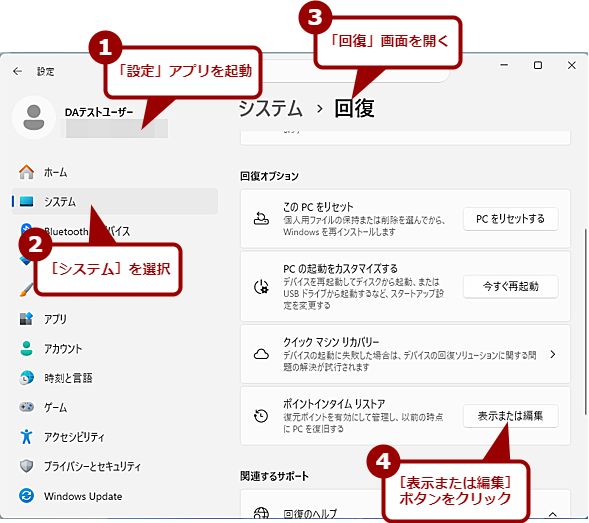Expand クイック マシン リカバリー chevron
Image resolution: width=589 pixels, height=523 pixels.
553,354
